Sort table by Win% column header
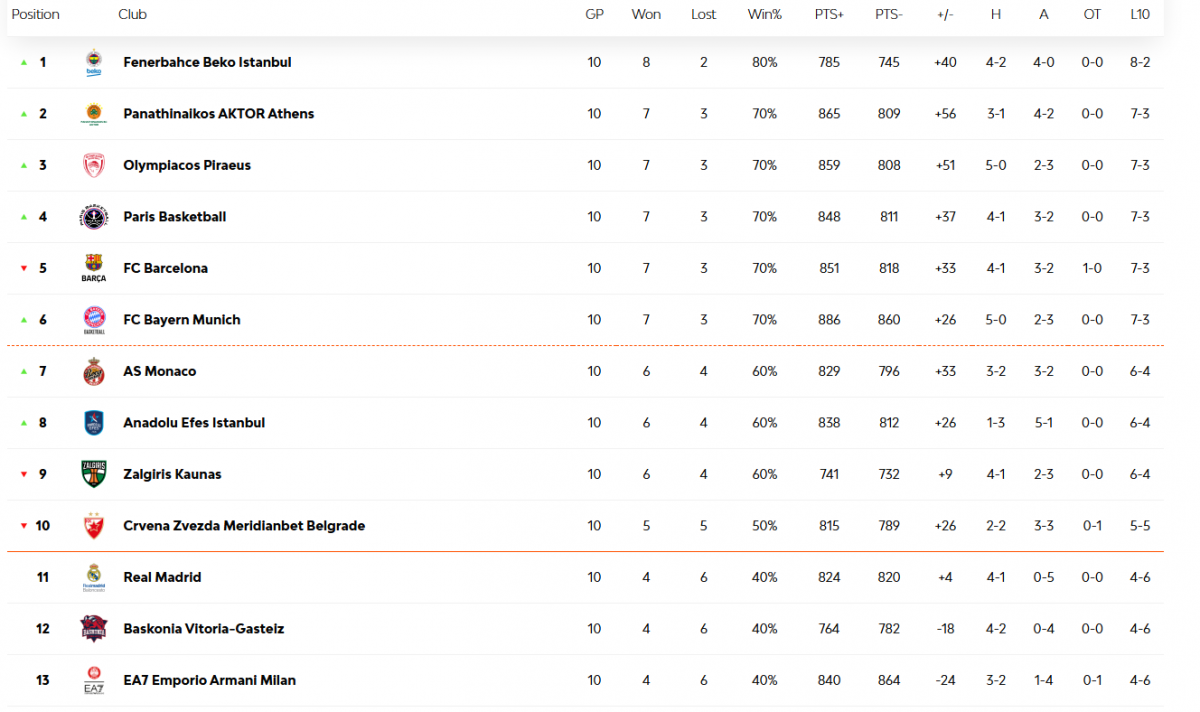Image resolution: width=1200 pixels, height=712 pixels. (764, 15)
